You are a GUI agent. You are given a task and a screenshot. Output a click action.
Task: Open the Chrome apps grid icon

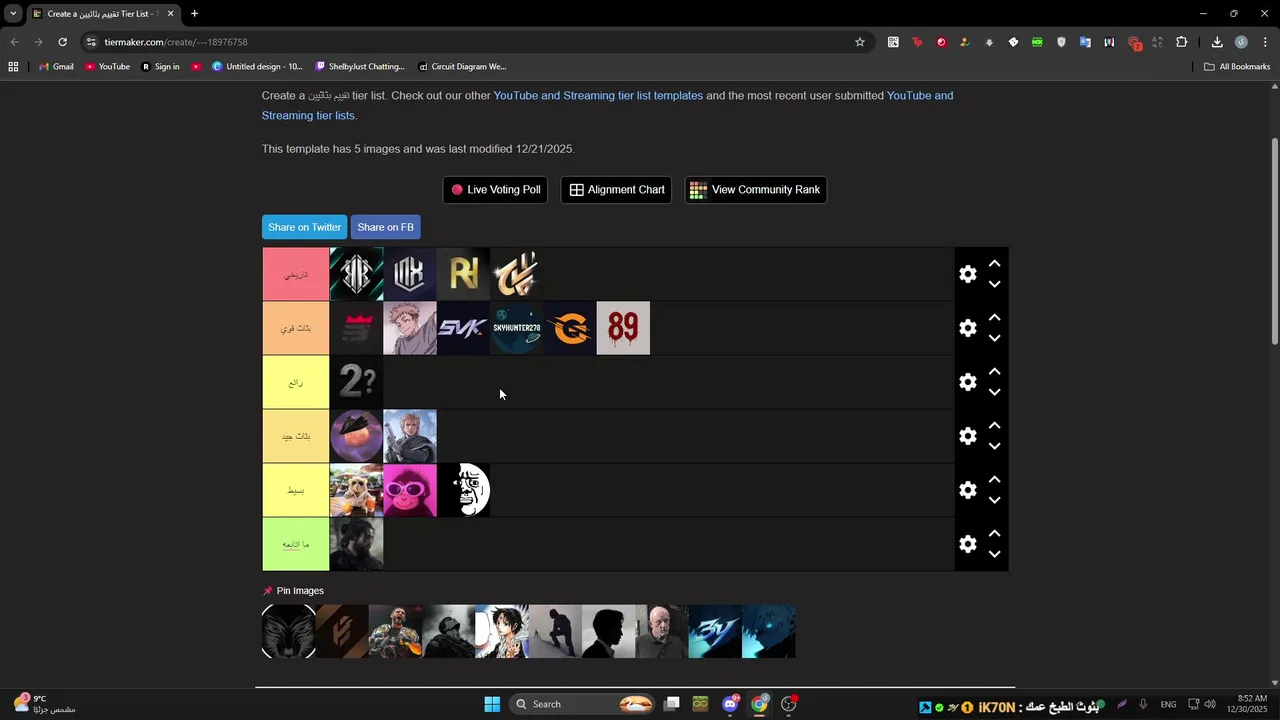(13, 67)
